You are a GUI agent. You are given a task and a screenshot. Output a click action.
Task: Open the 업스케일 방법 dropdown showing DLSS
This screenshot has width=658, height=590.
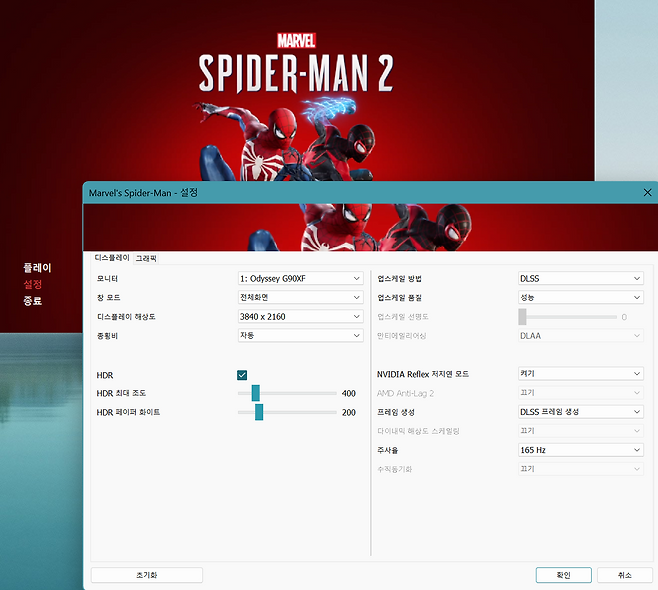[579, 278]
